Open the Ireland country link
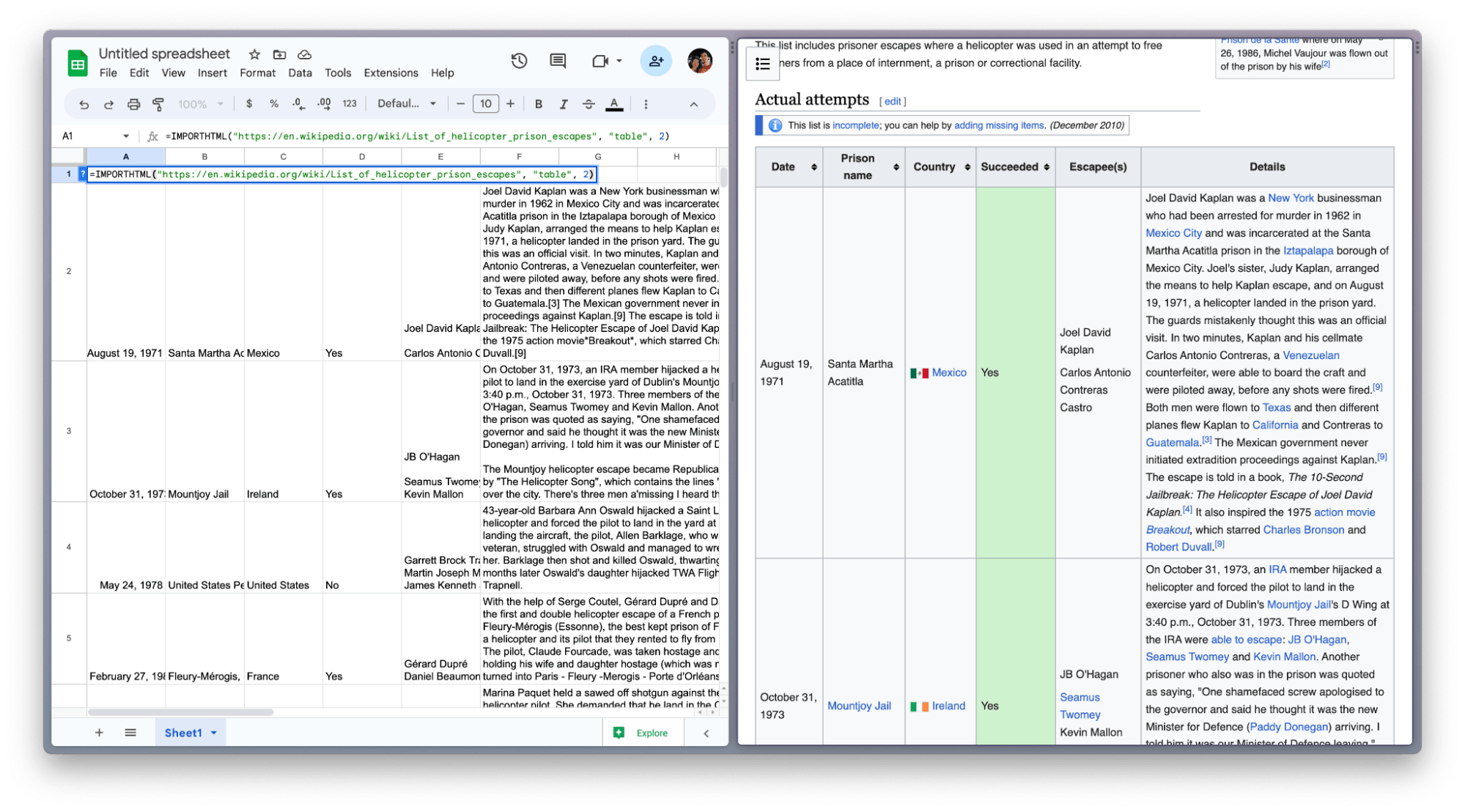Viewport: 1465px width, 812px height. click(948, 706)
